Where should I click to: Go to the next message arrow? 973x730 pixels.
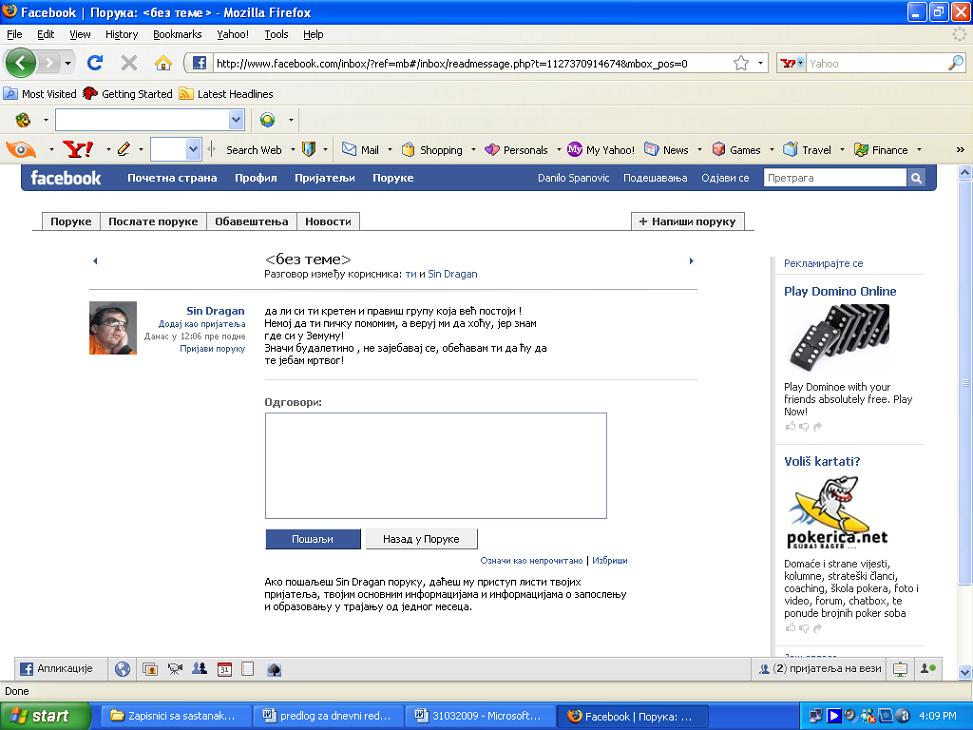(691, 261)
